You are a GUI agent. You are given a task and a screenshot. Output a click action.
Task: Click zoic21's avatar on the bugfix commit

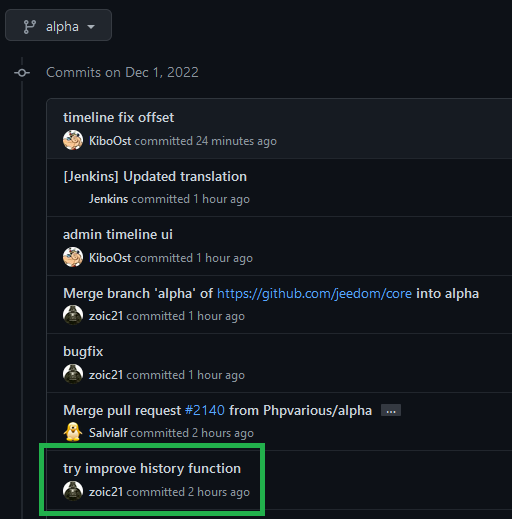[73, 374]
